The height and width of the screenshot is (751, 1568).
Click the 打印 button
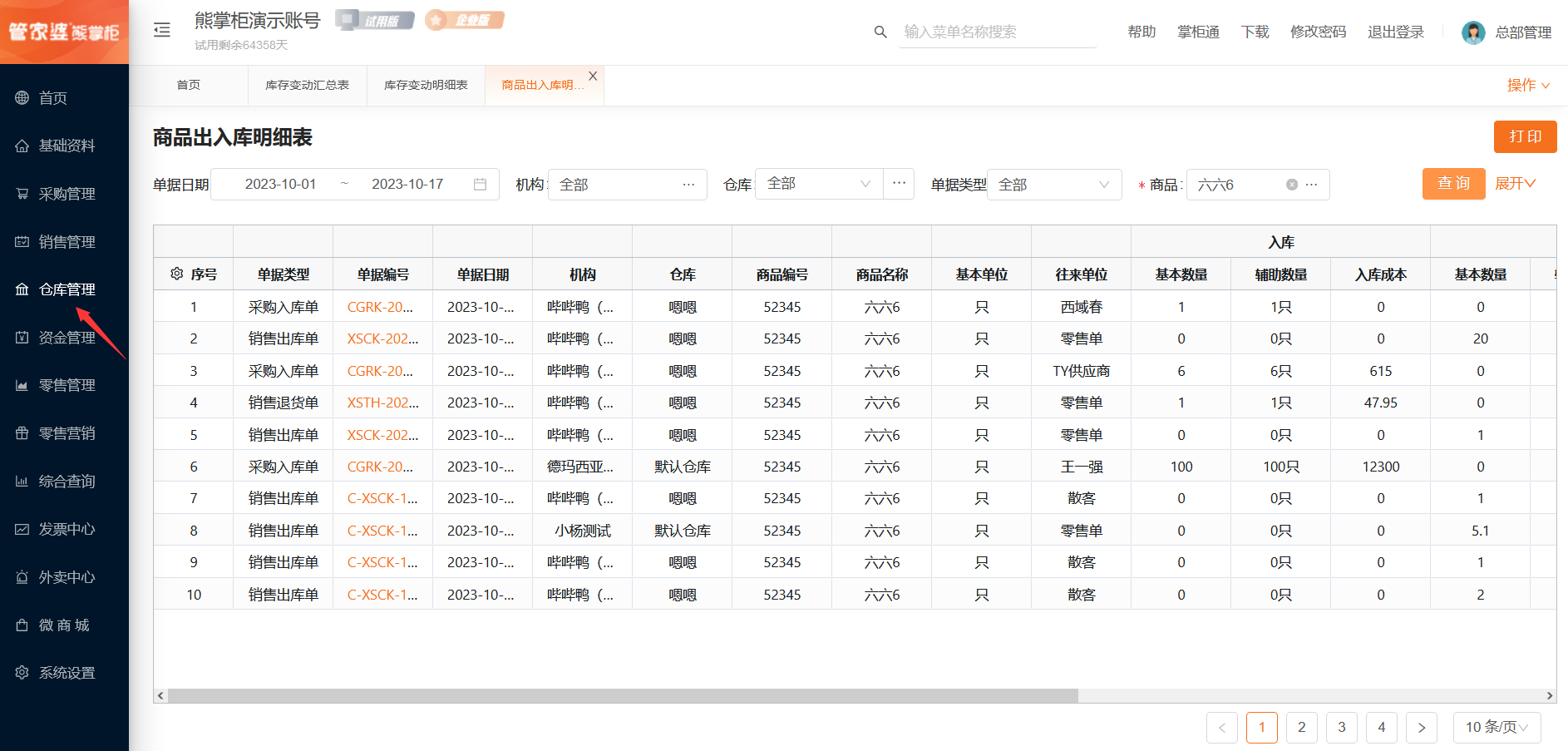1525,136
